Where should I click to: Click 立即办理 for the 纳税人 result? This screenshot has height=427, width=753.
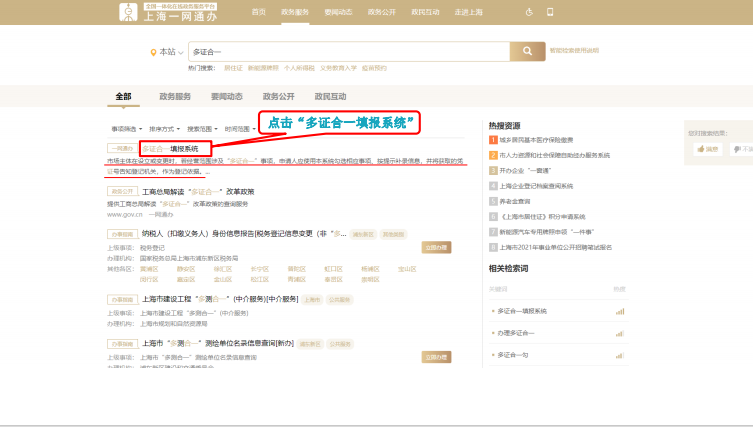click(435, 246)
